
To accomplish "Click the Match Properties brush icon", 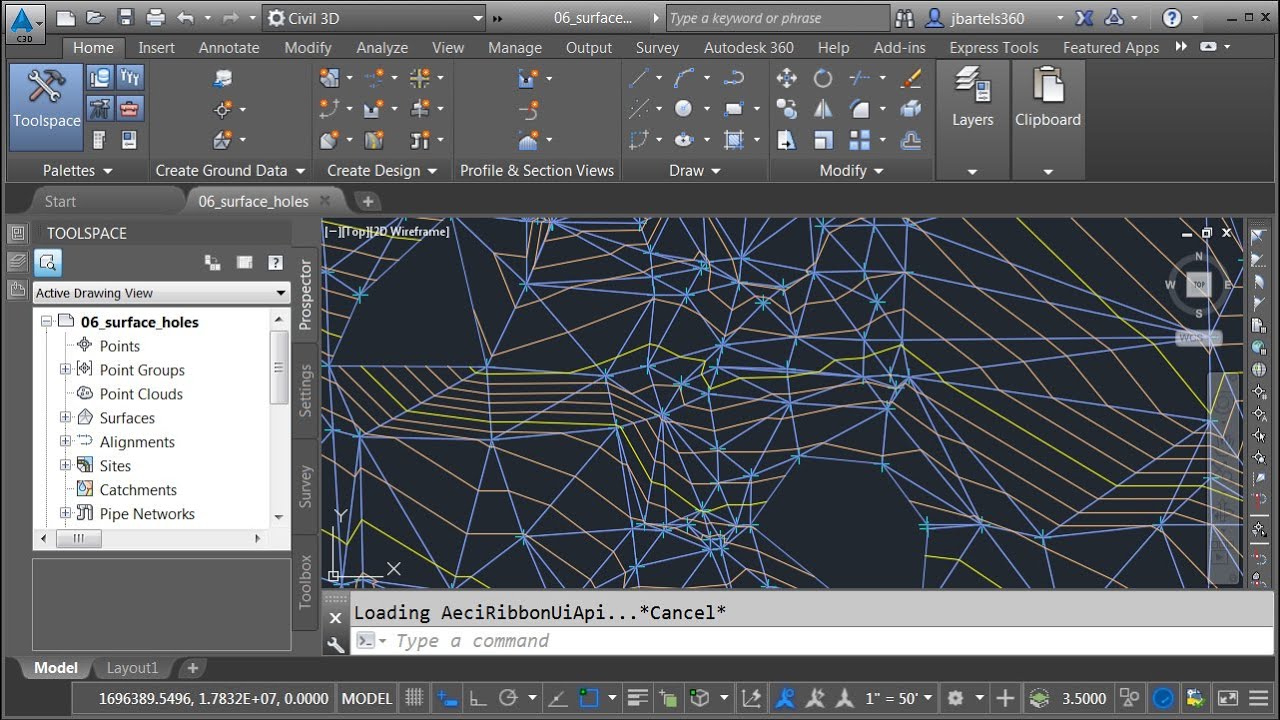I will point(910,78).
